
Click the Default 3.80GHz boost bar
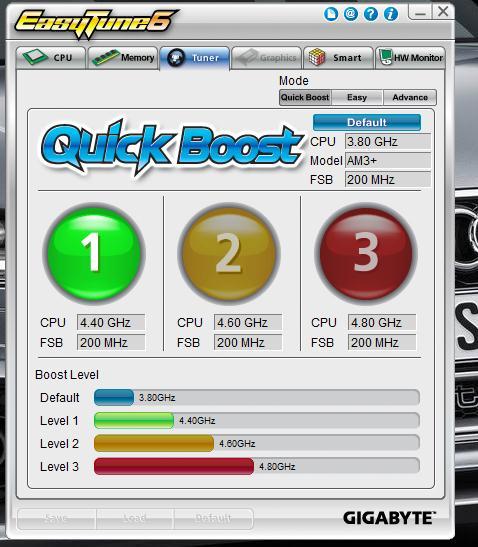[257, 398]
